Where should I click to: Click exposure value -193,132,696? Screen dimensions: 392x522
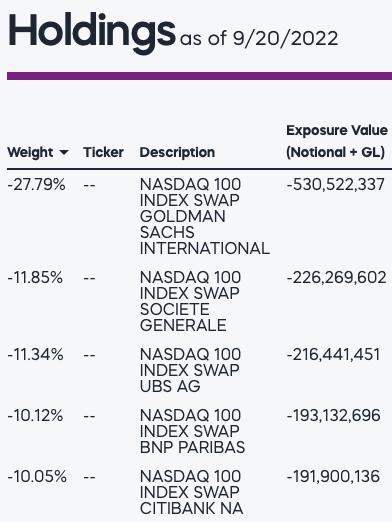tap(333, 416)
